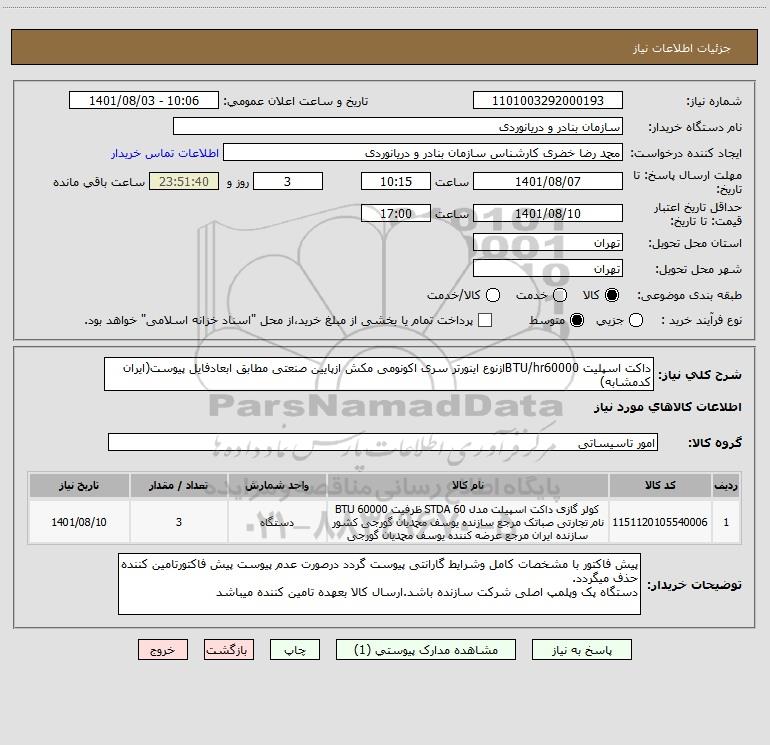770x745 pixels.
Task: Click the تاریخ نیاز column header
Action: coord(79,485)
